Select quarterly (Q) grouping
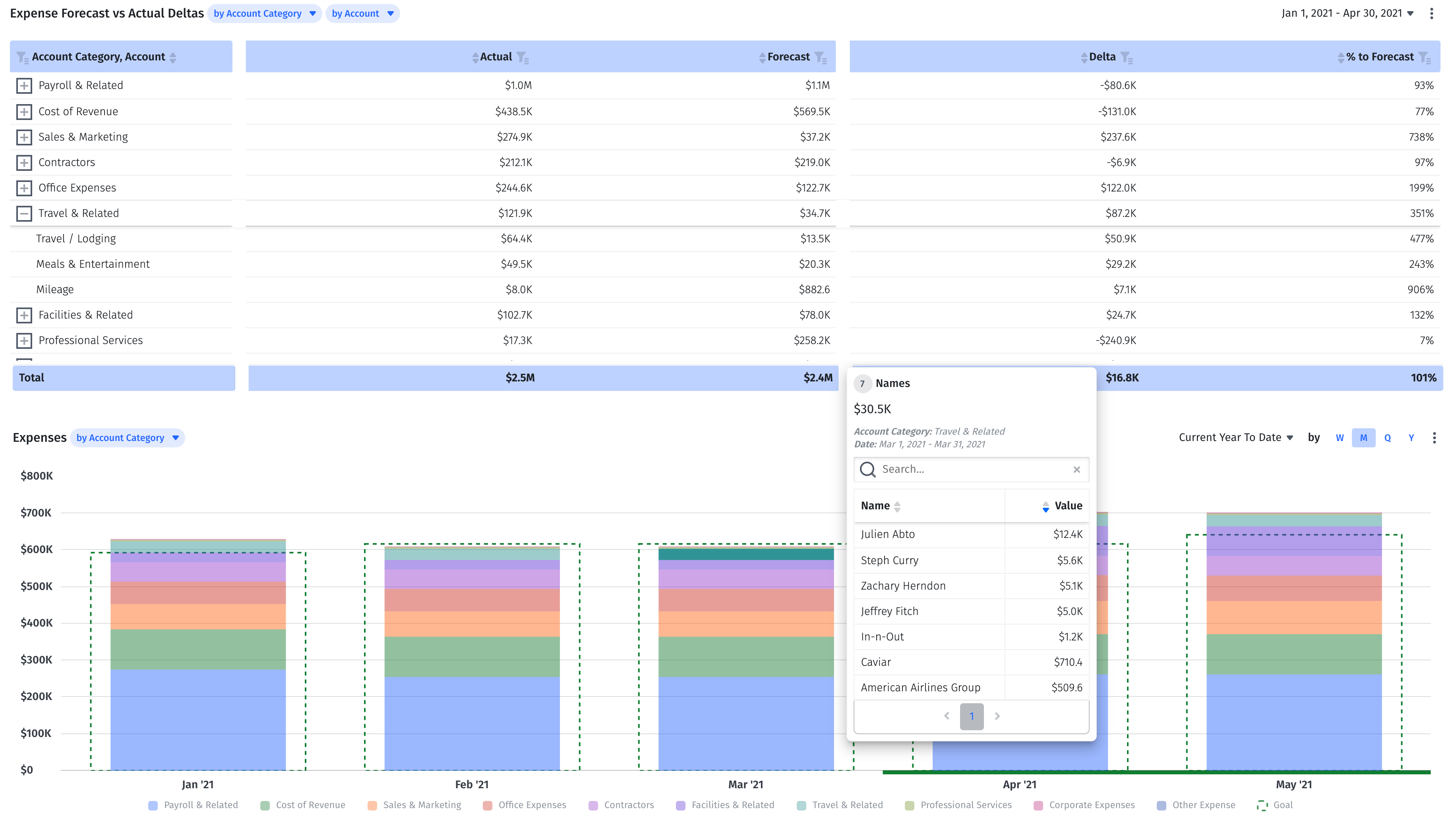1456x824 pixels. [1388, 437]
